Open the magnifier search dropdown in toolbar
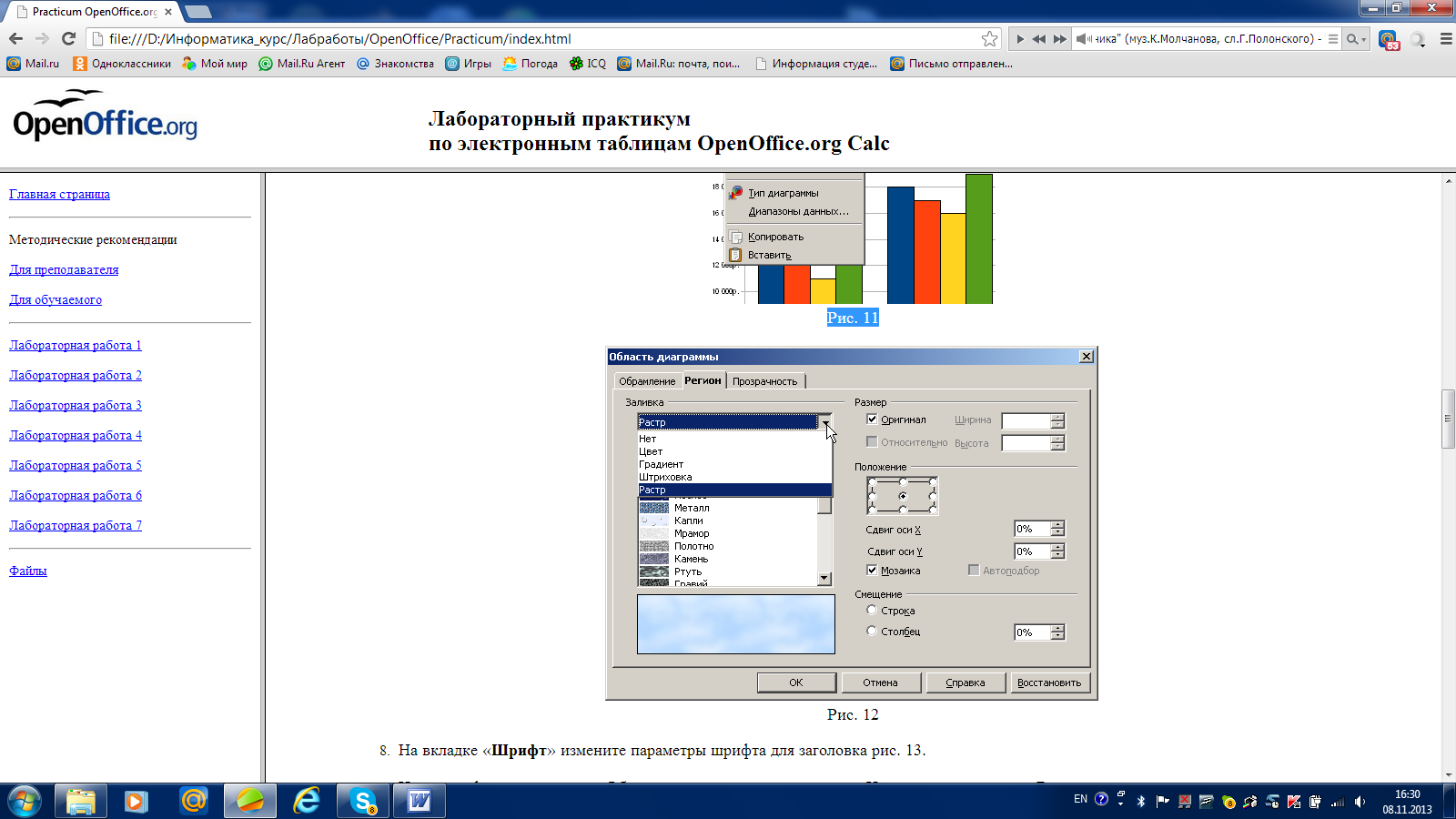Image resolution: width=1456 pixels, height=819 pixels. [1356, 39]
